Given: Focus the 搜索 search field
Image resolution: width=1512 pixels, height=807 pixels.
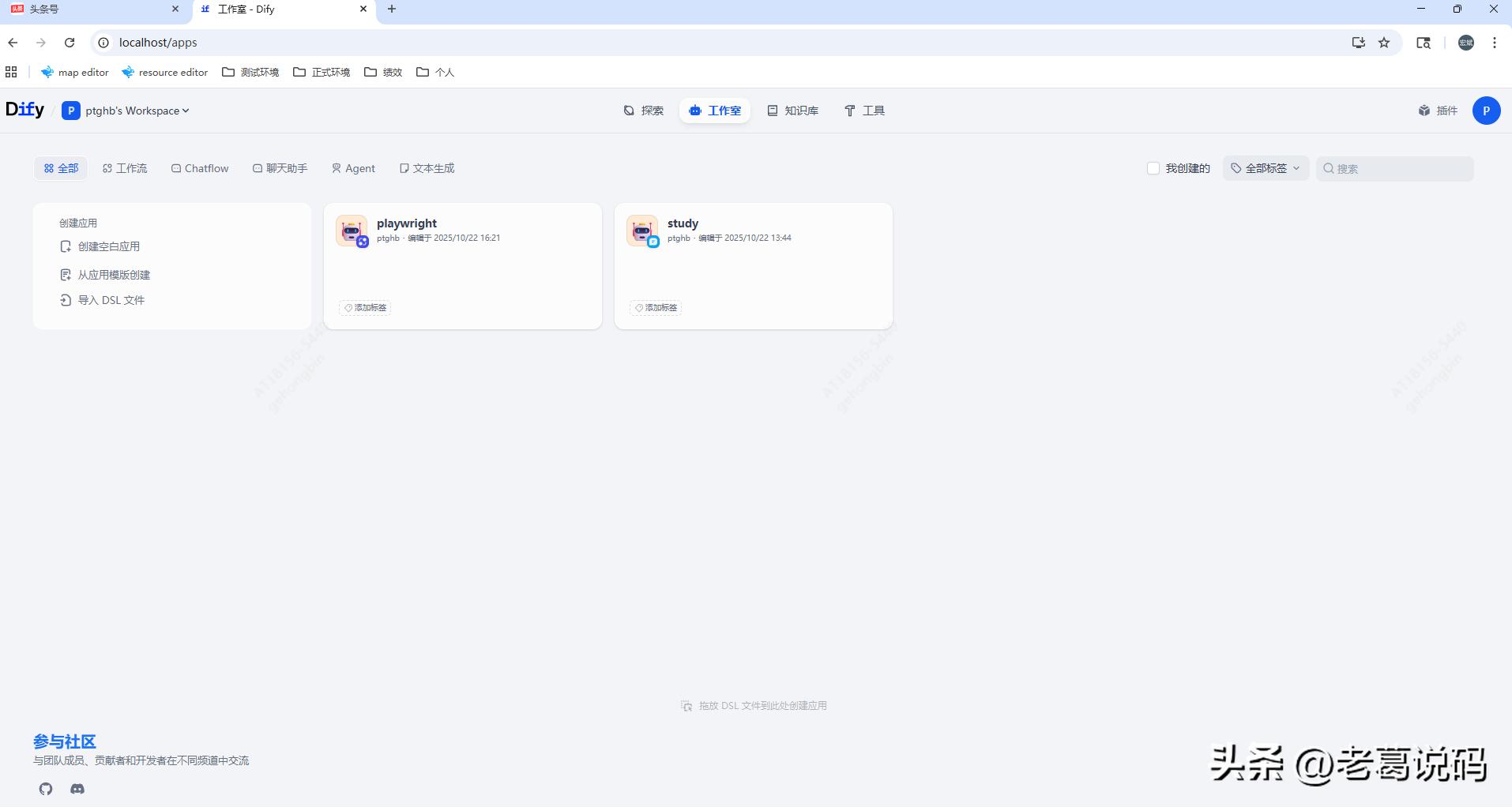Looking at the screenshot, I should click(x=1394, y=168).
